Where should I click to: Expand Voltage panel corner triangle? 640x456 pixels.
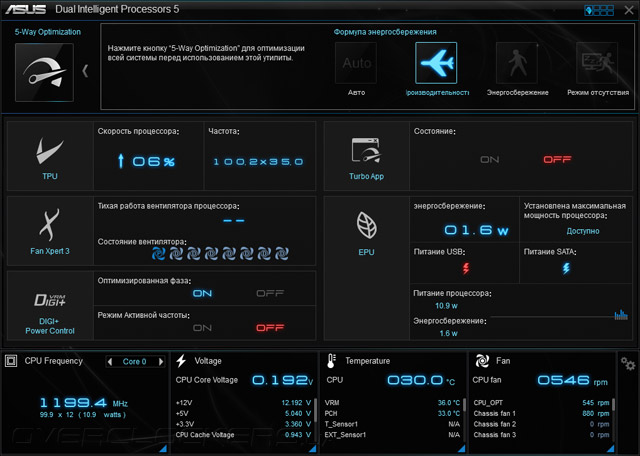click(x=313, y=449)
